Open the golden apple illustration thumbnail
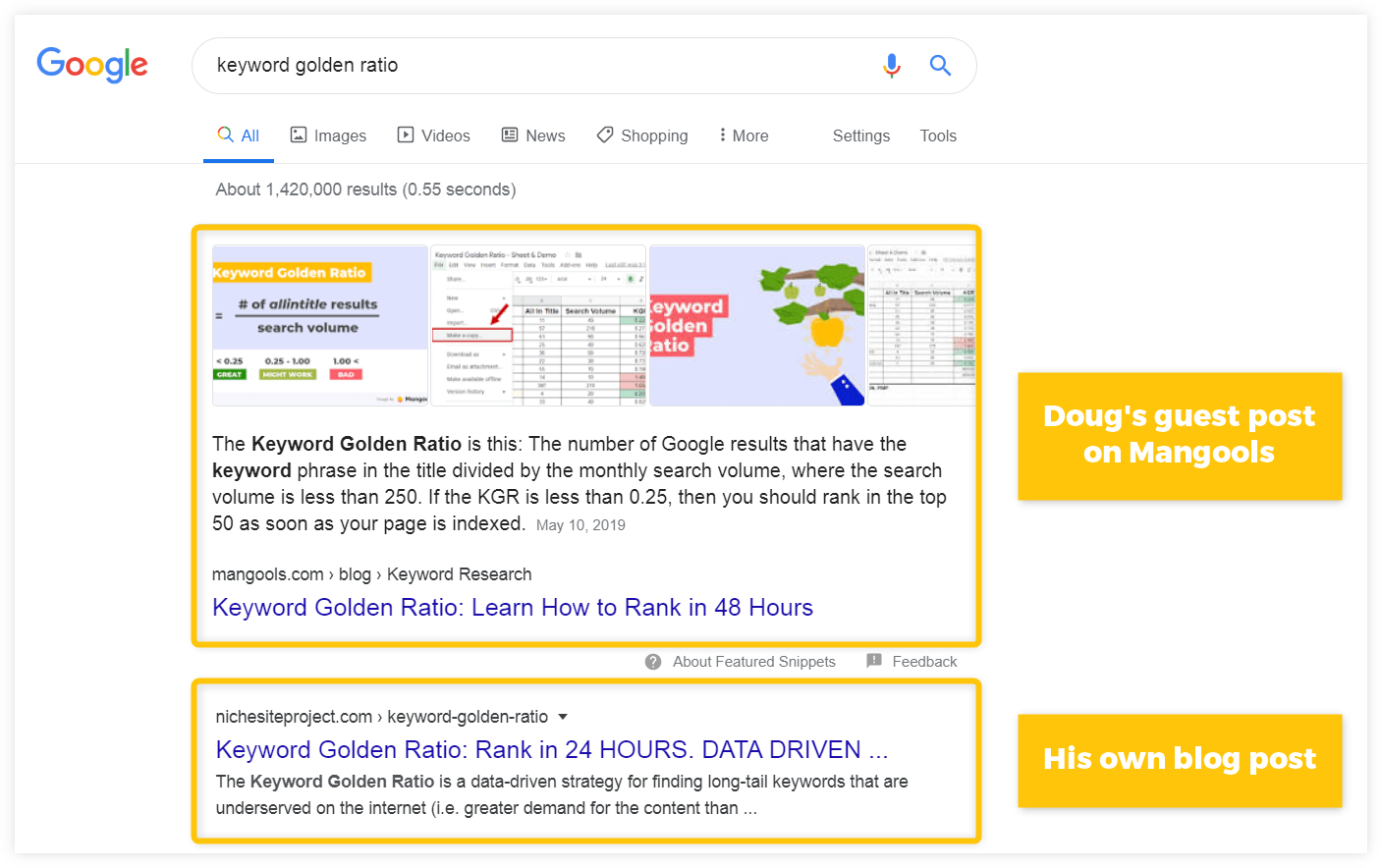 (757, 326)
